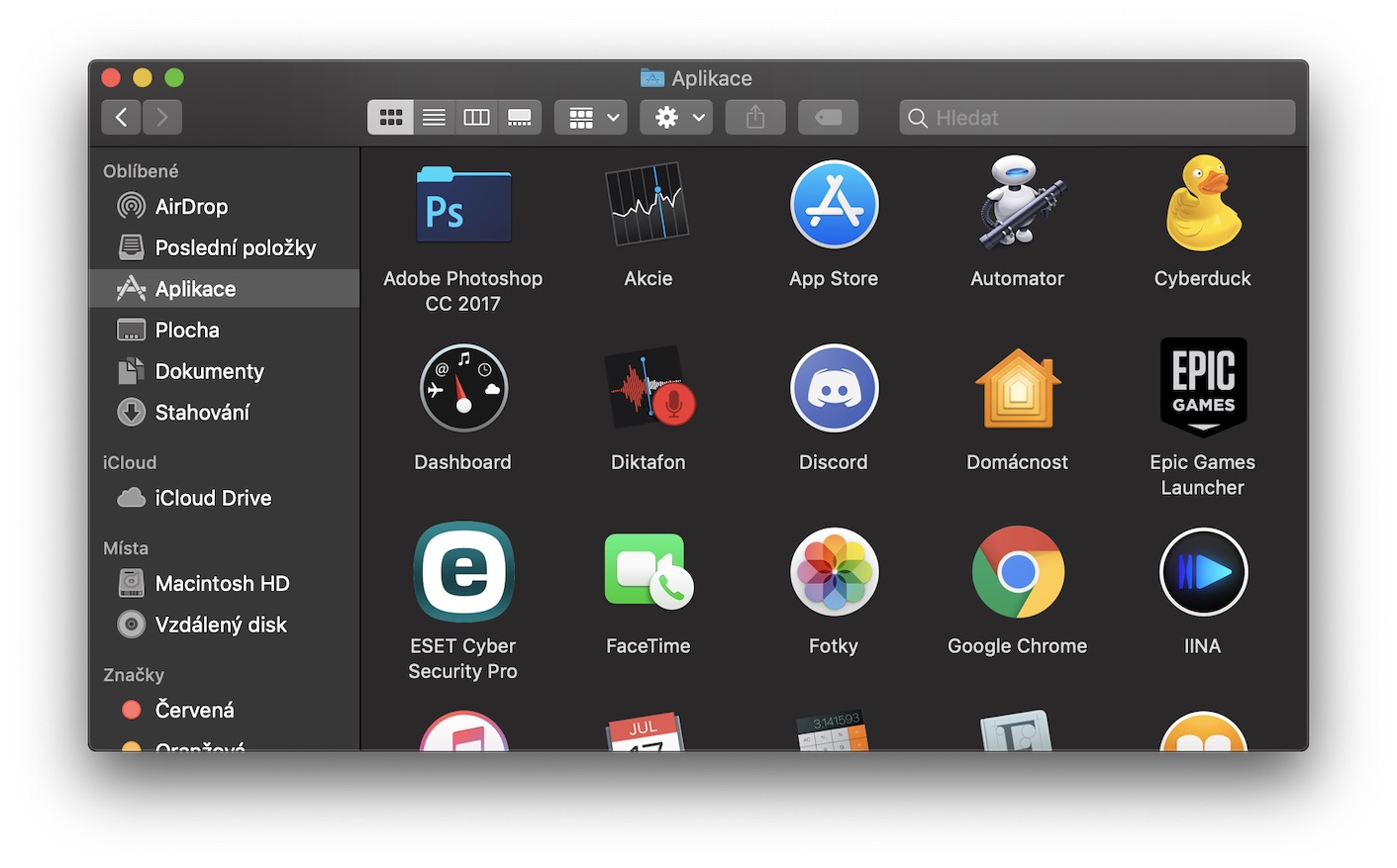Image resolution: width=1397 pixels, height=868 pixels.
Task: Select the Google Chrome icon
Action: [x=1018, y=571]
